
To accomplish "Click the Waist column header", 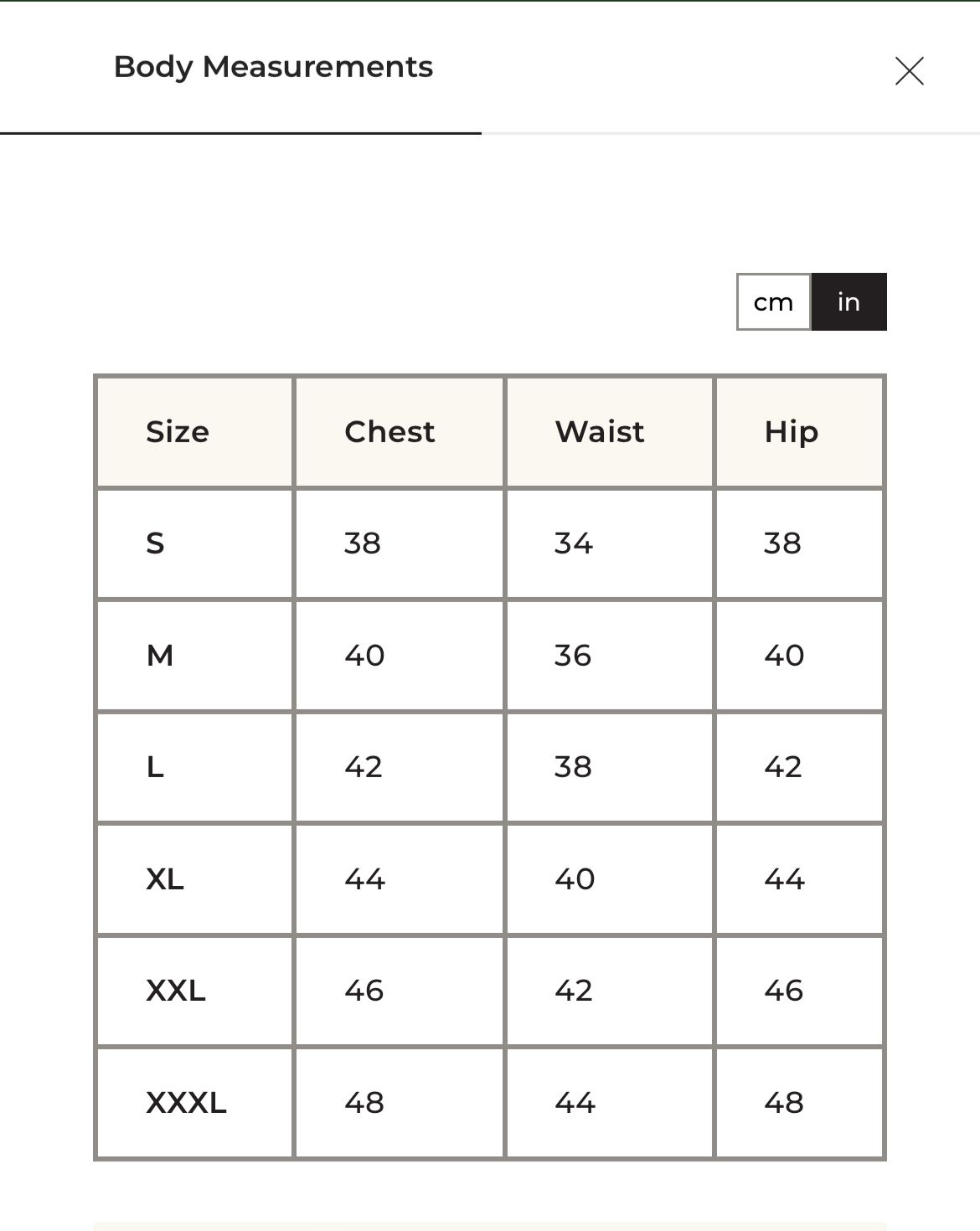I will (x=600, y=432).
